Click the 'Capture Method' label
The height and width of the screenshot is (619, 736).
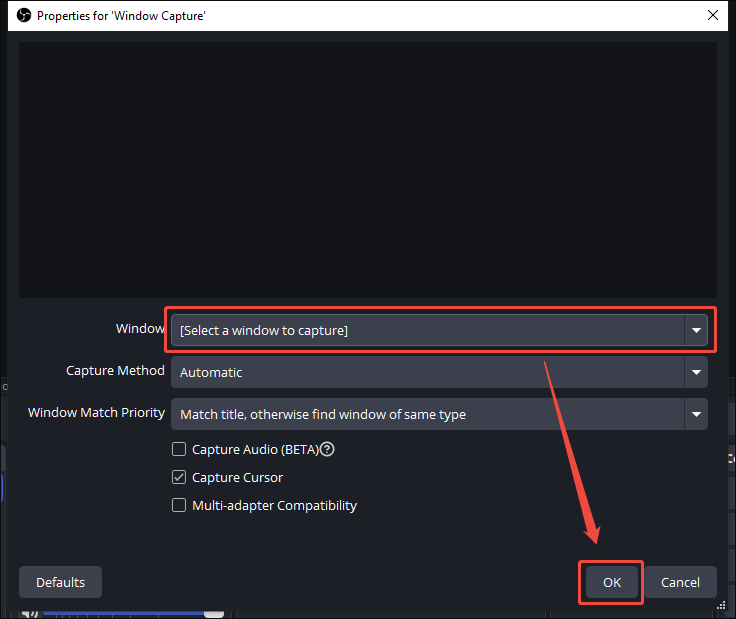pos(115,370)
